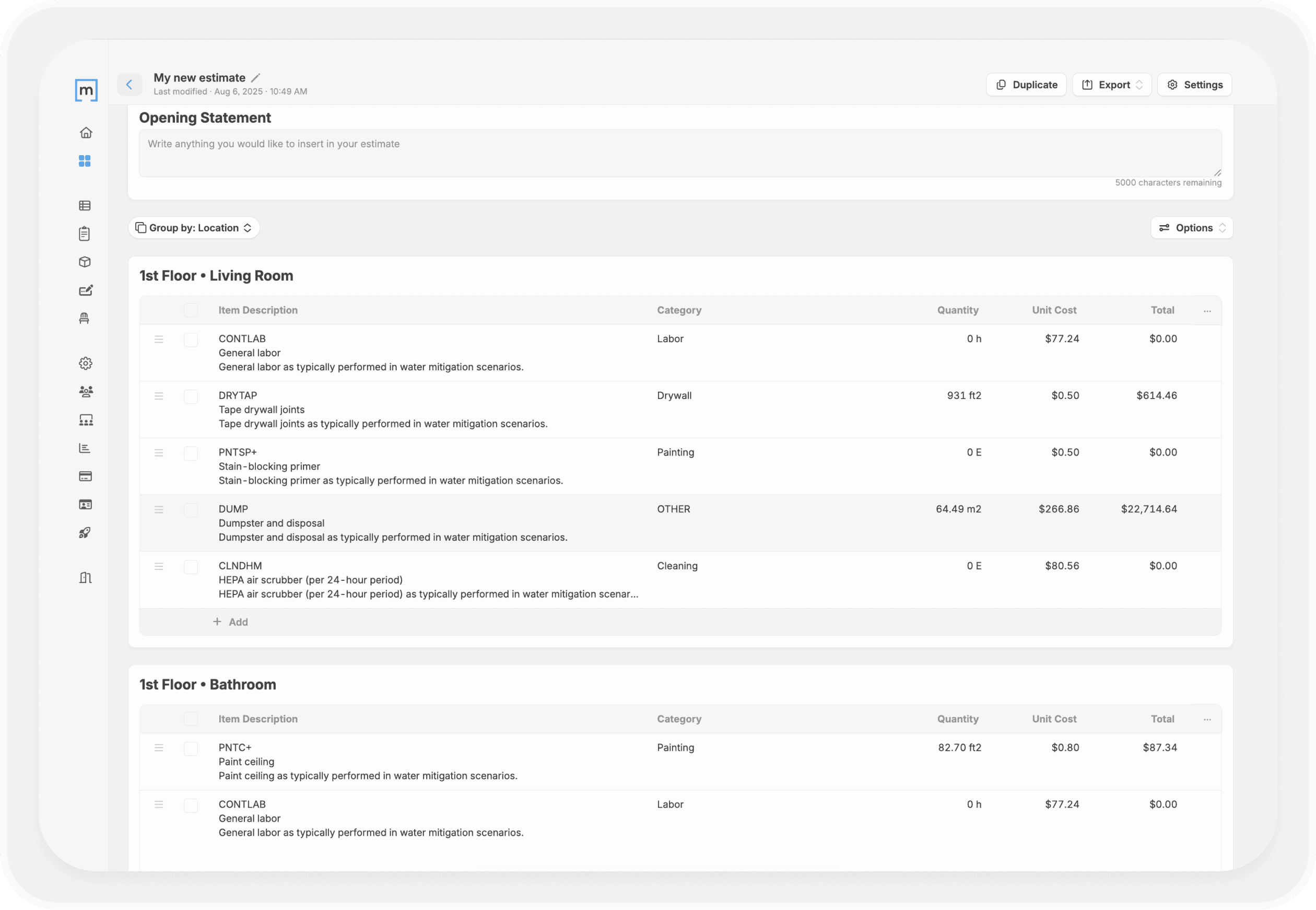Click pencil icon to rename estimate
The height and width of the screenshot is (910, 1316).
pyautogui.click(x=256, y=77)
